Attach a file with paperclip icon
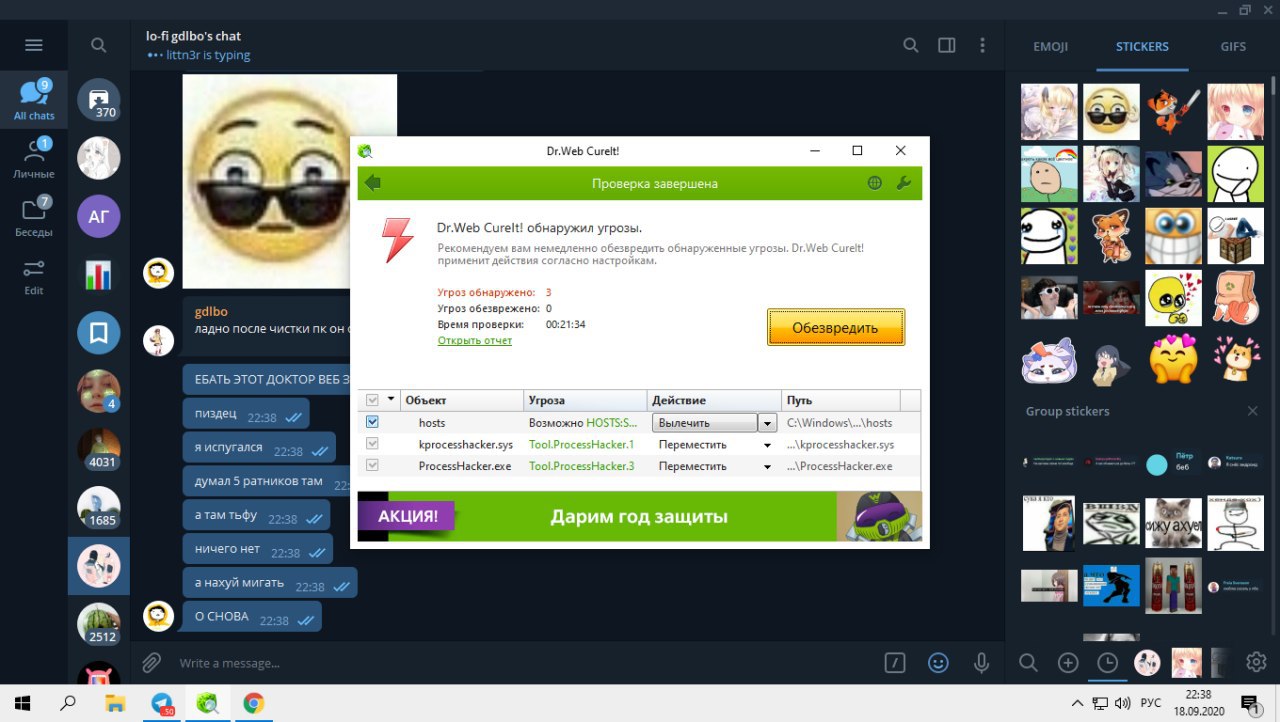1280x722 pixels. pyautogui.click(x=151, y=662)
